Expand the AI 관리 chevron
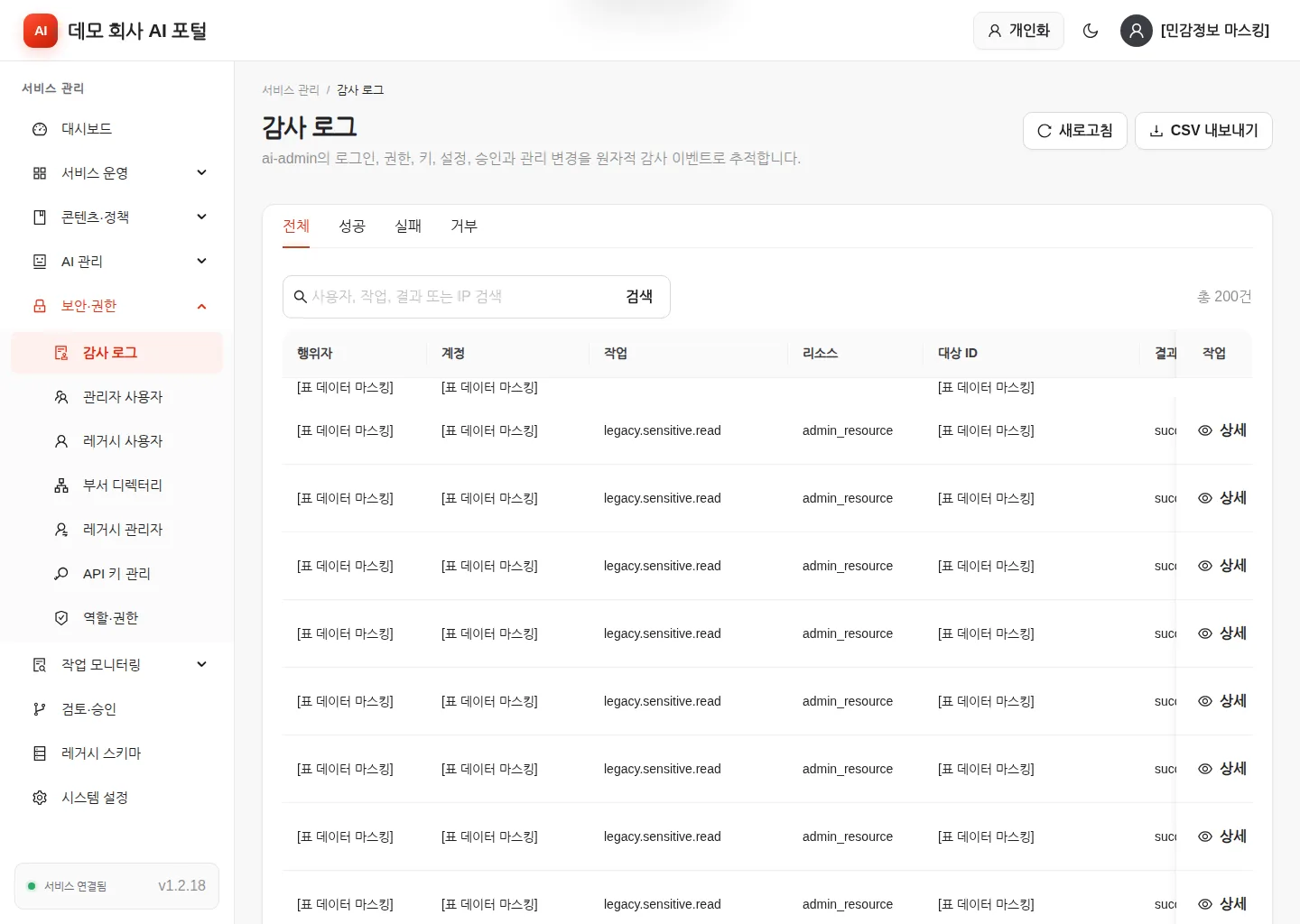The image size is (1300, 924). pos(202,261)
